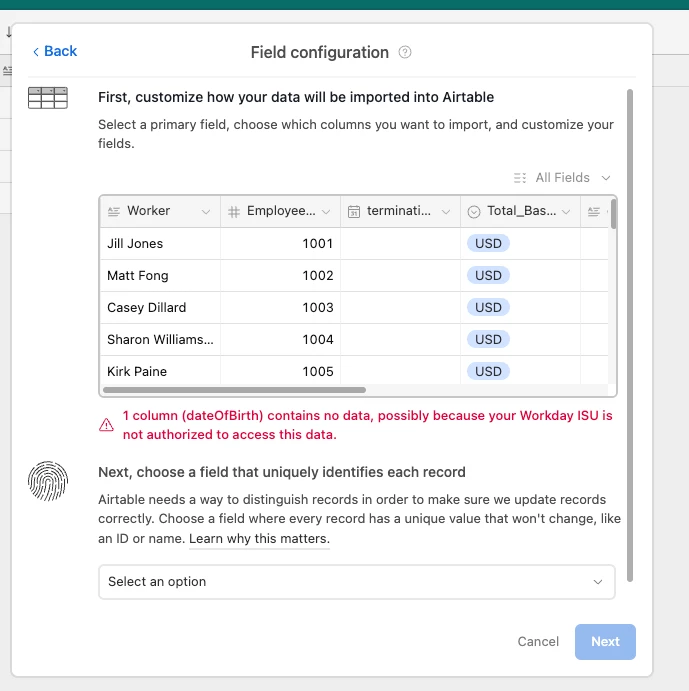This screenshot has width=689, height=691.
Task: Open the Select an option dropdown
Action: 357,582
